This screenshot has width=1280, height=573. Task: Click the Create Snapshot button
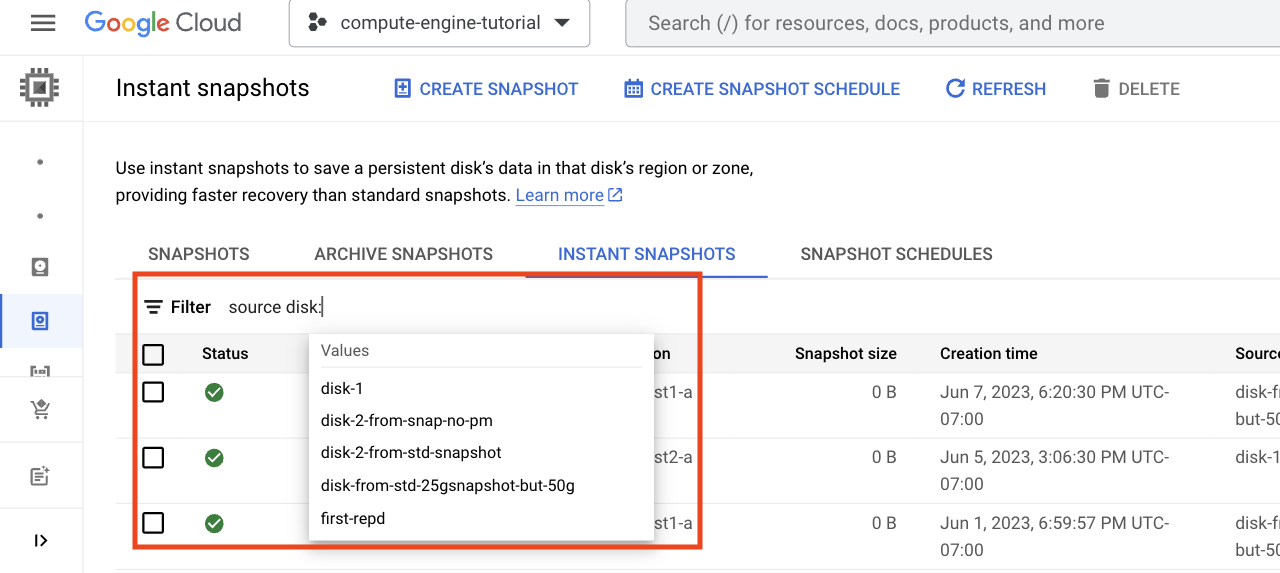[486, 89]
